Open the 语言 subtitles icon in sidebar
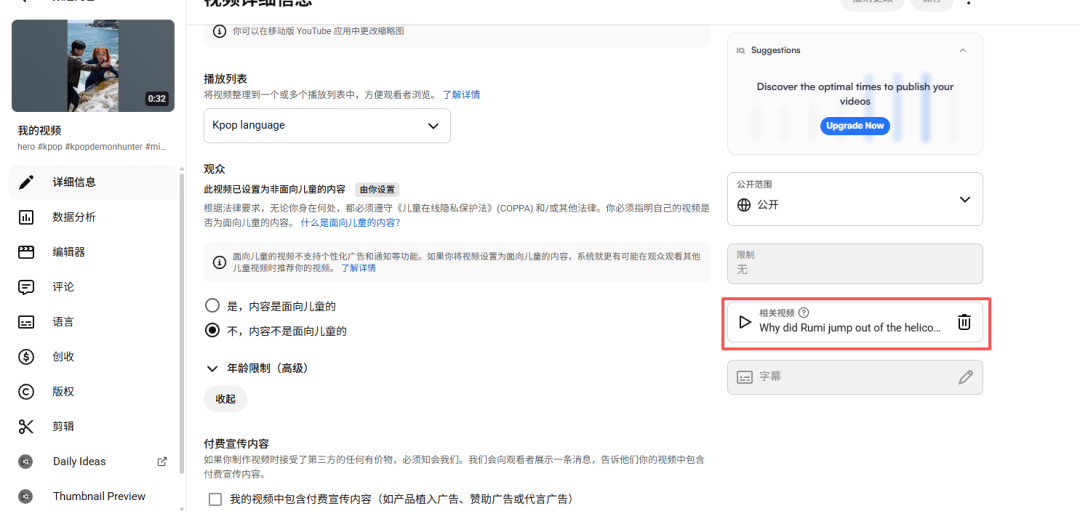Screen dimensions: 1080x511 click(x=26, y=322)
